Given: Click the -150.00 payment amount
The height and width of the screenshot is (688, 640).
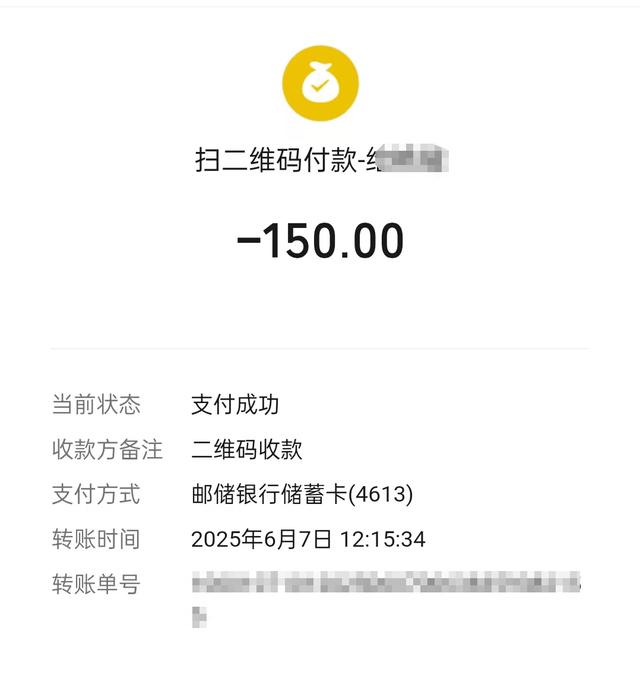Looking at the screenshot, I should pos(320,242).
